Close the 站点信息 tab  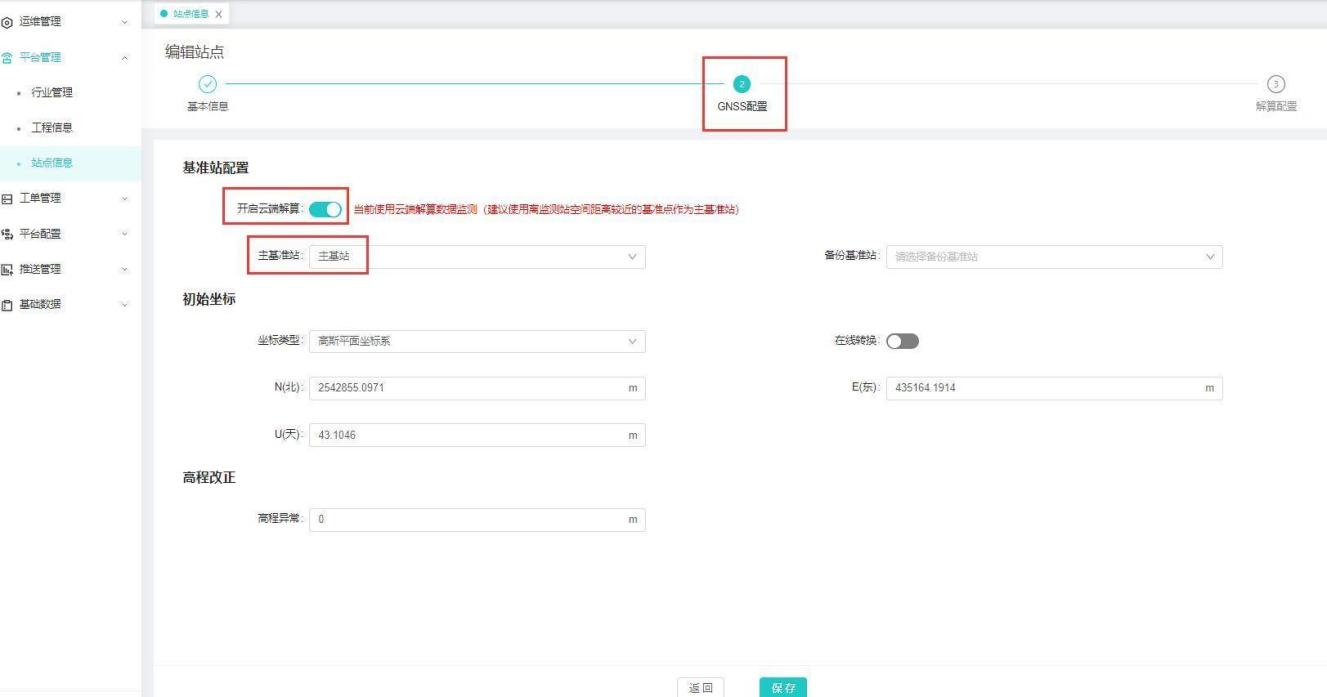pyautogui.click(x=219, y=13)
